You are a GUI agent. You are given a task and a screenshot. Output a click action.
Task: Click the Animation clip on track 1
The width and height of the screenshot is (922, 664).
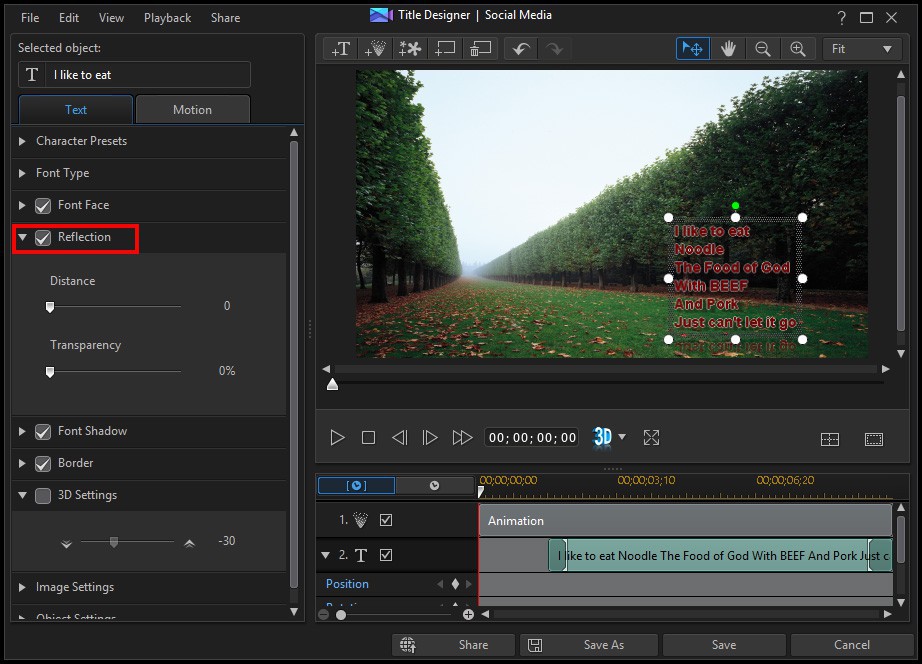(x=686, y=520)
